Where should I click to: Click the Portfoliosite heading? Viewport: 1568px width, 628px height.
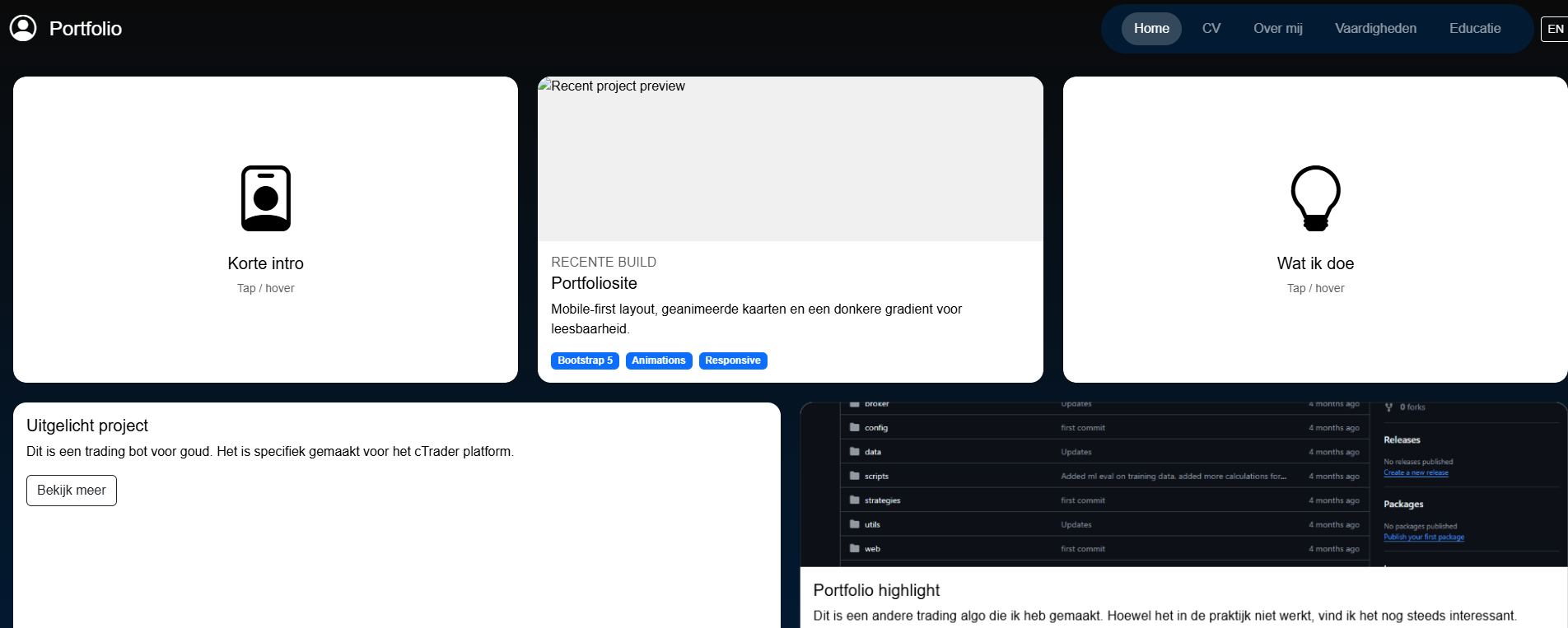594,283
